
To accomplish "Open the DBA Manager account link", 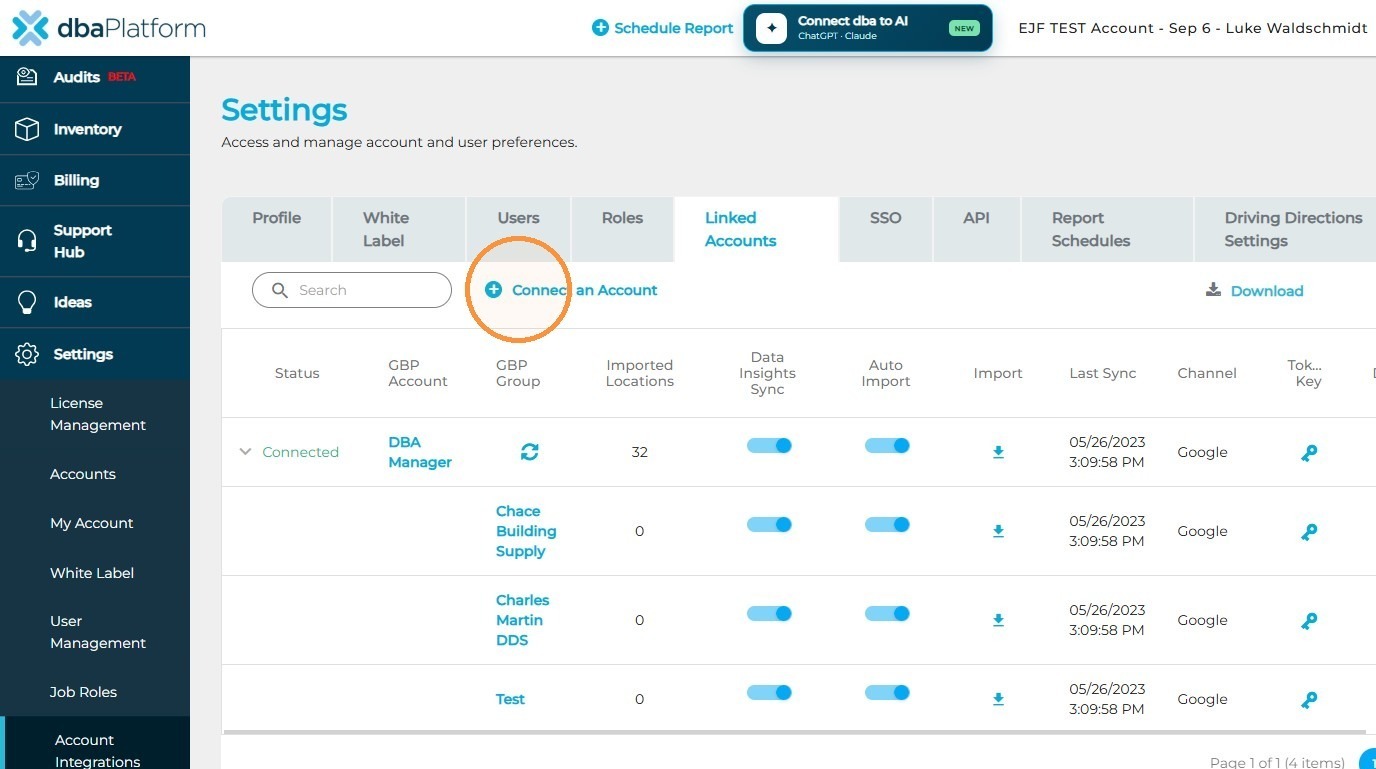I will coord(420,452).
